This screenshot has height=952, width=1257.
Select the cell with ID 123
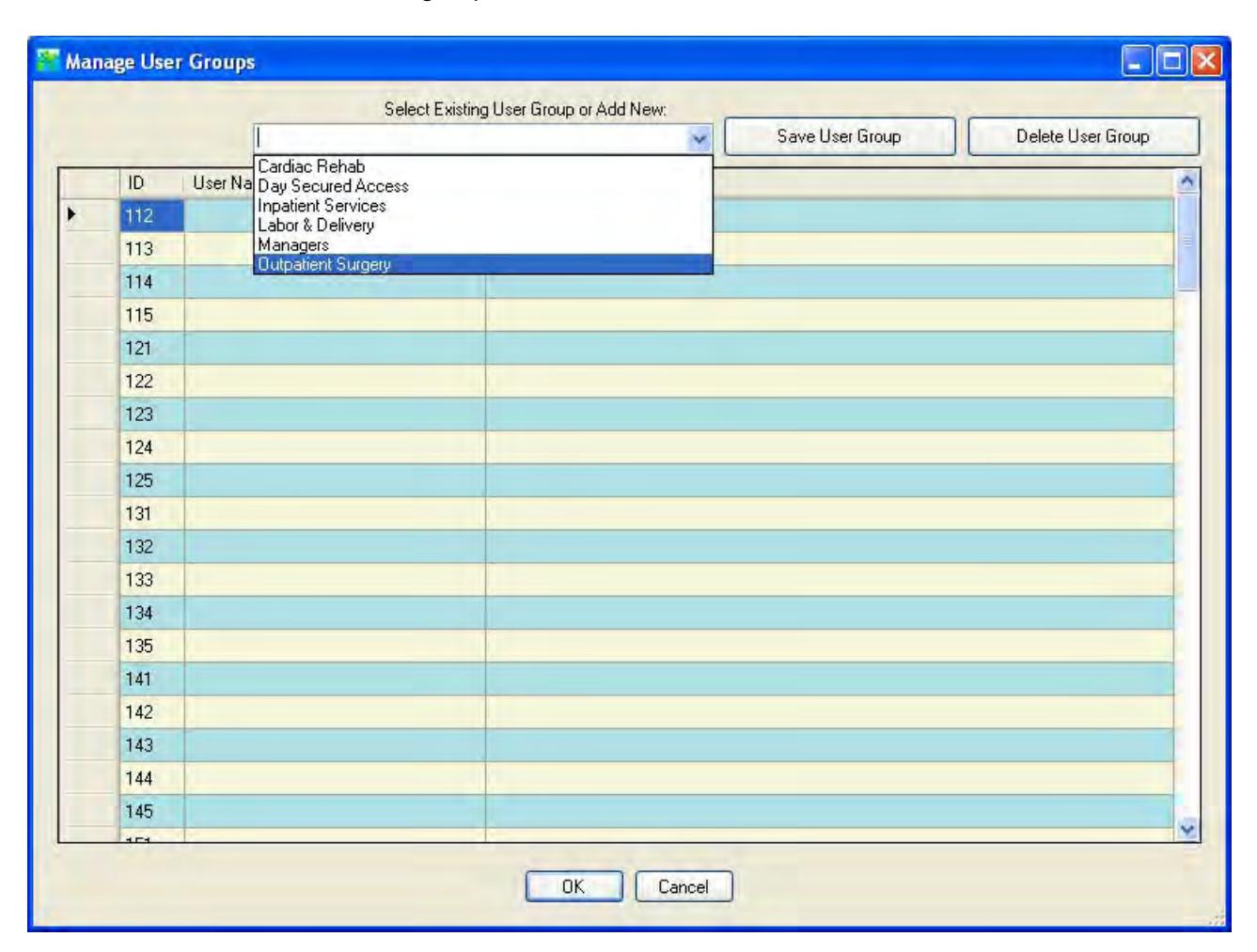click(x=152, y=414)
